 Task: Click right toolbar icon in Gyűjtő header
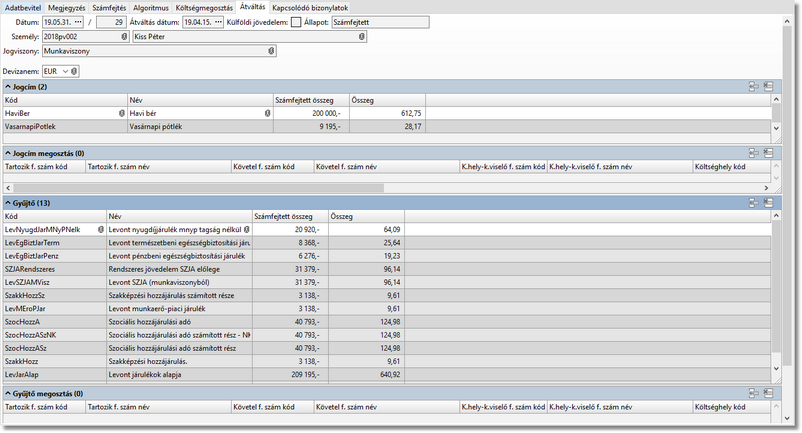coord(769,203)
